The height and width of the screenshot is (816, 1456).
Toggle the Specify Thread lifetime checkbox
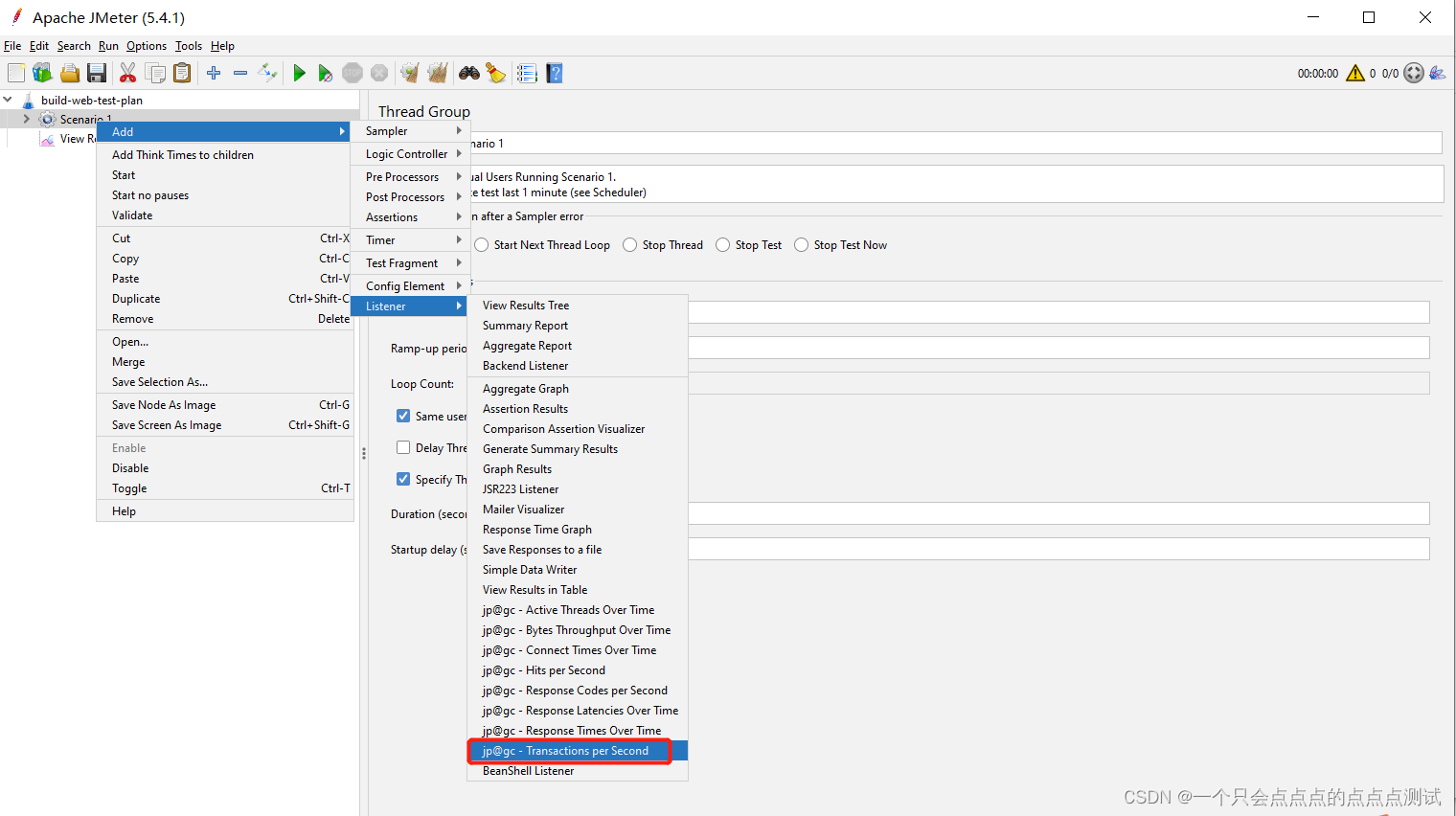403,479
